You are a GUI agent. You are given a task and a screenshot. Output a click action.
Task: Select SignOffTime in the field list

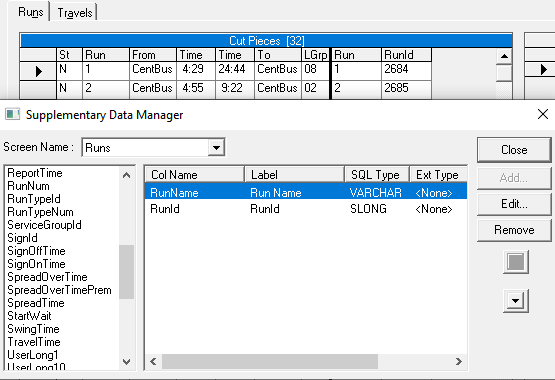[36, 251]
